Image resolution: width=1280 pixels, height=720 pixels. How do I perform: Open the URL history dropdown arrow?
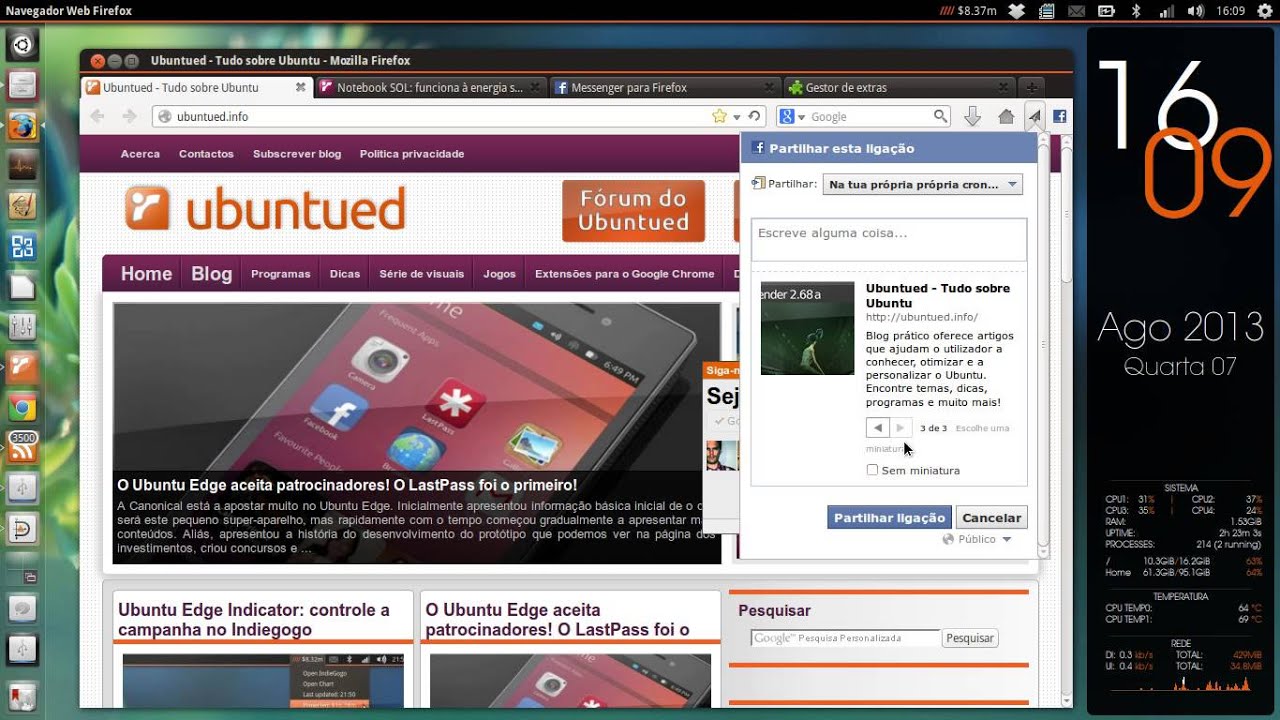737,117
